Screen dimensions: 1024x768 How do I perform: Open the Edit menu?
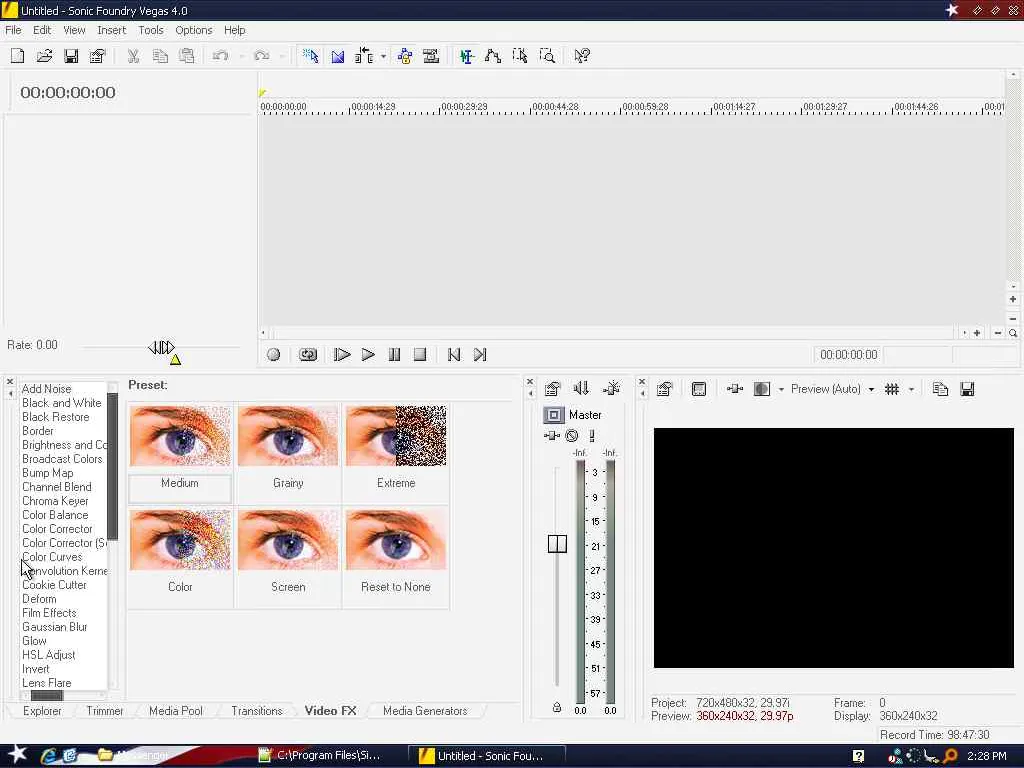click(42, 30)
